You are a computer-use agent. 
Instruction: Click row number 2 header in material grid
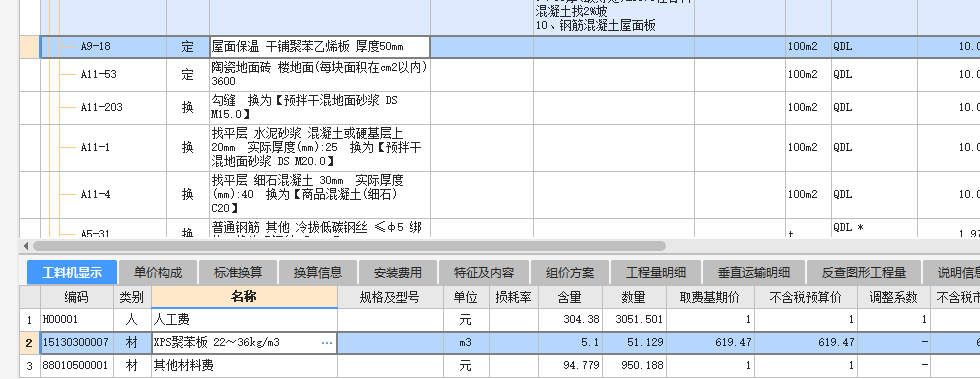pyautogui.click(x=30, y=343)
